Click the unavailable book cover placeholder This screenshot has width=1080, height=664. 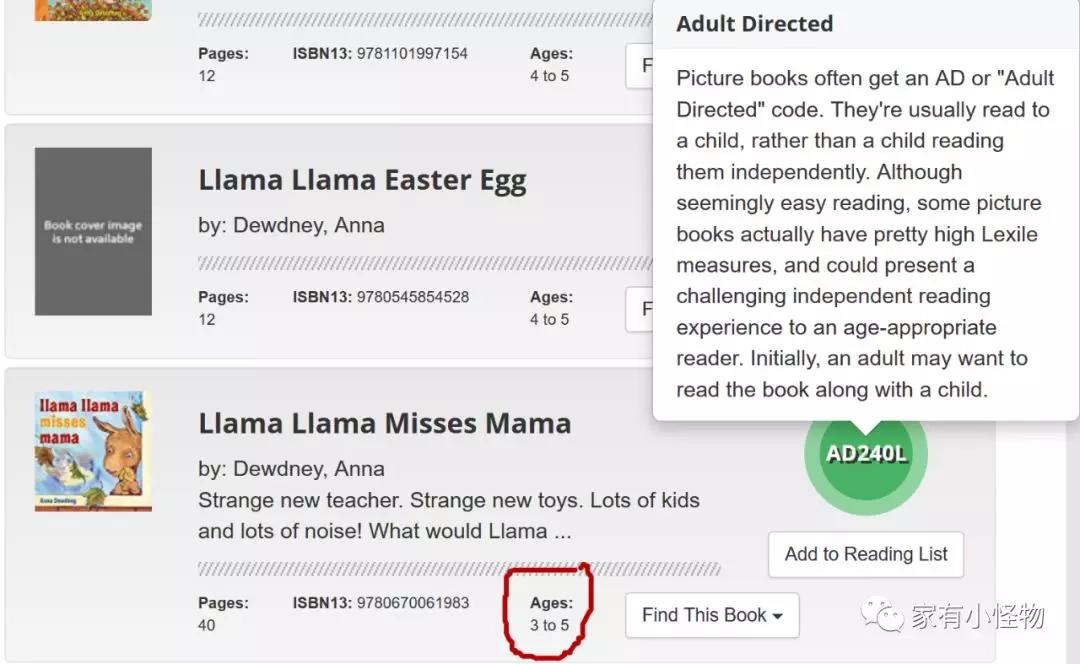pyautogui.click(x=93, y=232)
